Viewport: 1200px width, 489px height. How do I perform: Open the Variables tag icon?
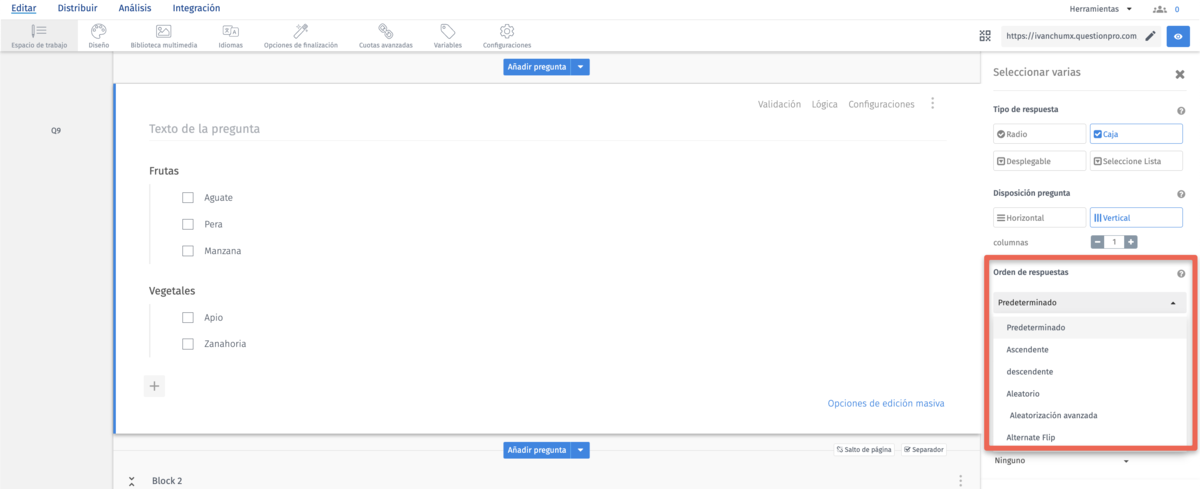448,31
